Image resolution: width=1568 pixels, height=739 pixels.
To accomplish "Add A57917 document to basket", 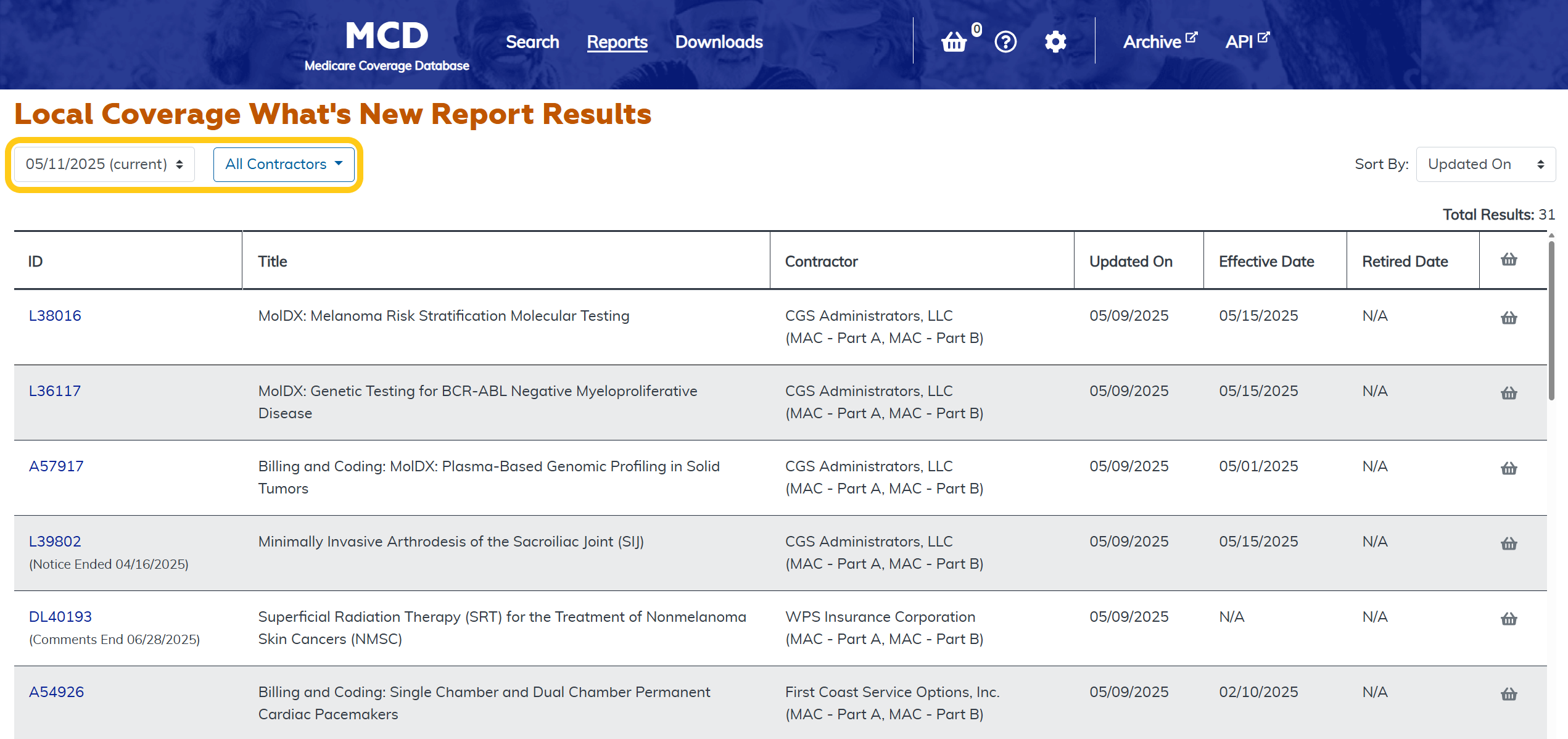I will coord(1509,469).
